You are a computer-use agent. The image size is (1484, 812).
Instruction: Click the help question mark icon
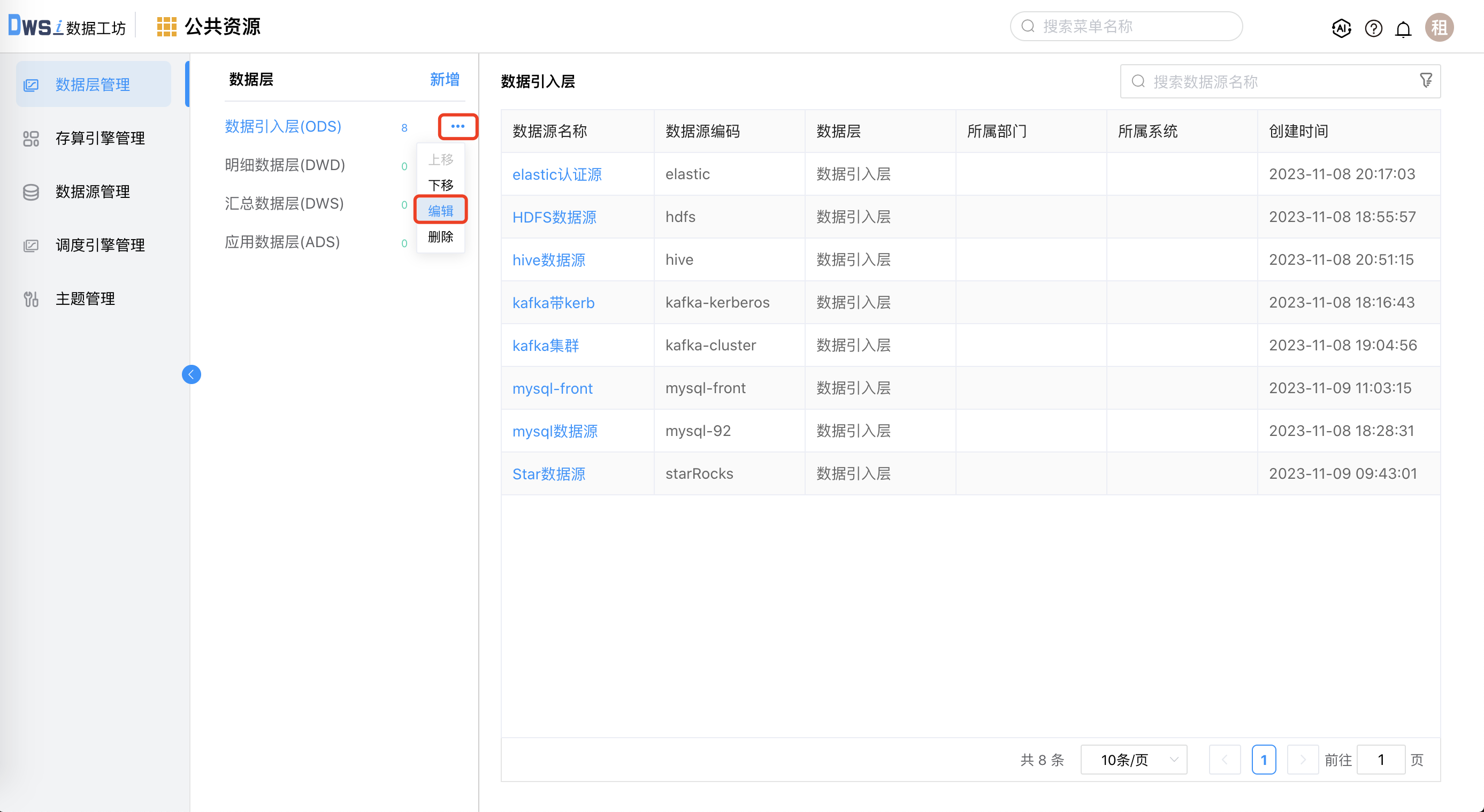(1373, 28)
